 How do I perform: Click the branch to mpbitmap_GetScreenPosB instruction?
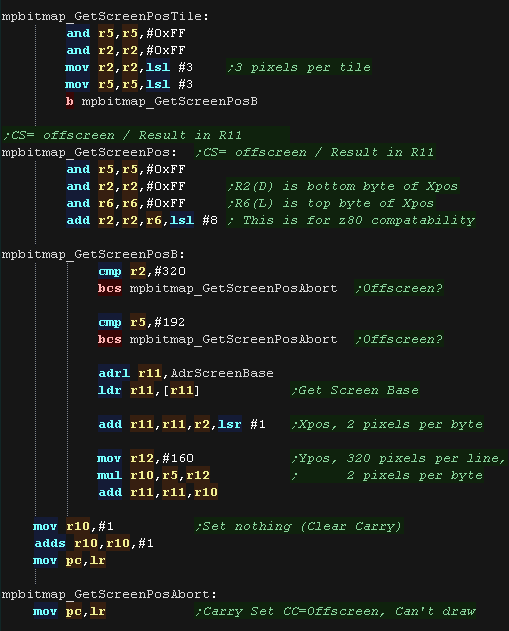[162, 101]
